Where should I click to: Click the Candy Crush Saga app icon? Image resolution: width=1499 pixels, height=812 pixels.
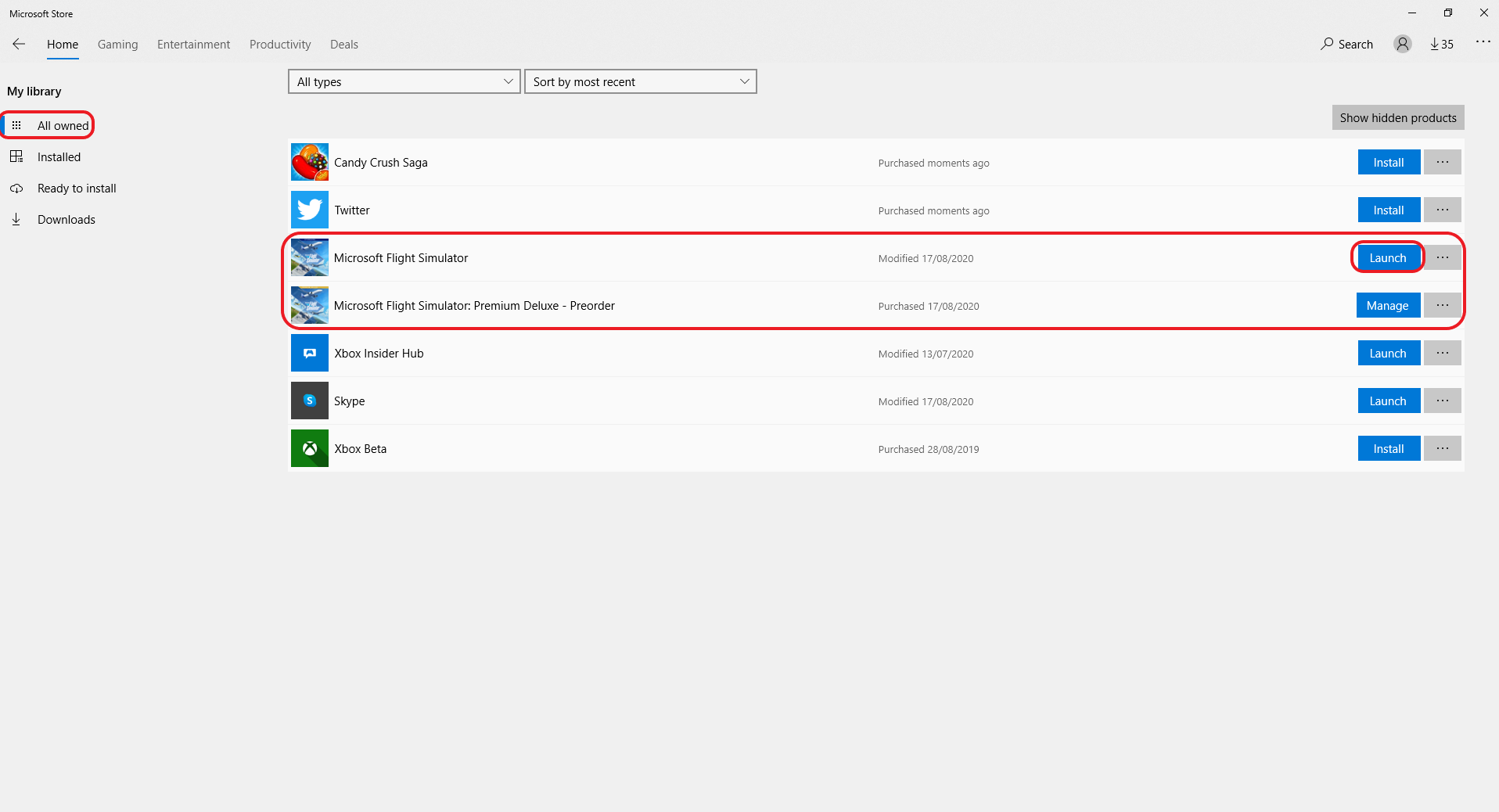coord(310,163)
